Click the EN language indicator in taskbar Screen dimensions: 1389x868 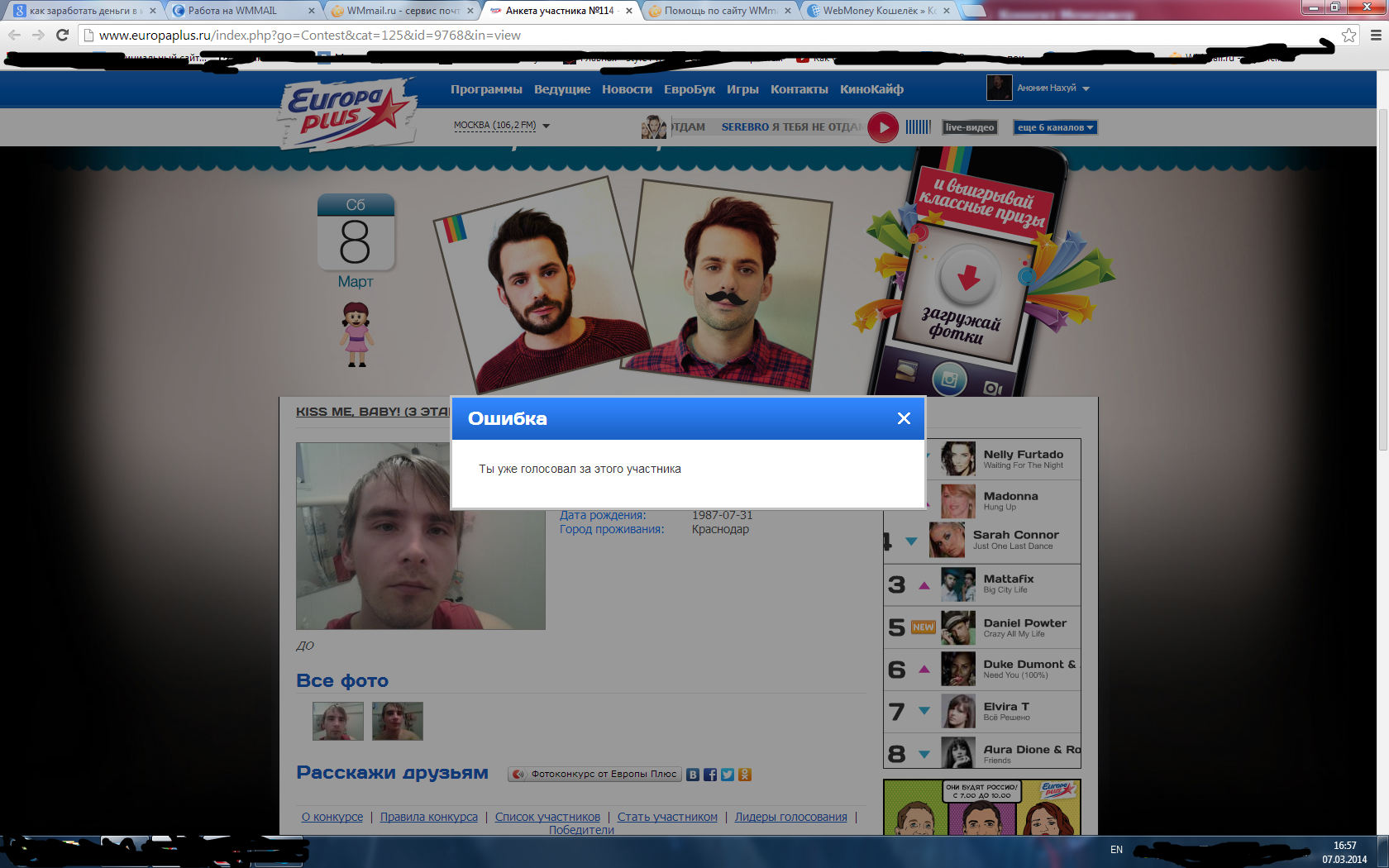tap(1116, 850)
